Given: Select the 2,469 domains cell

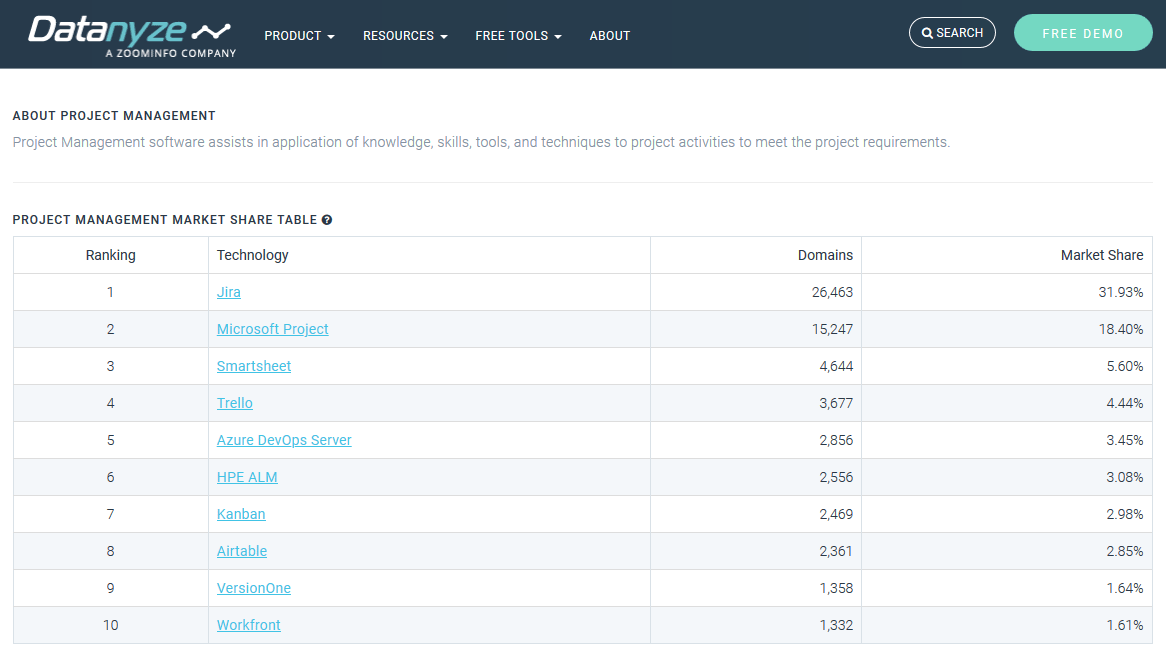Looking at the screenshot, I should pyautogui.click(x=756, y=514).
